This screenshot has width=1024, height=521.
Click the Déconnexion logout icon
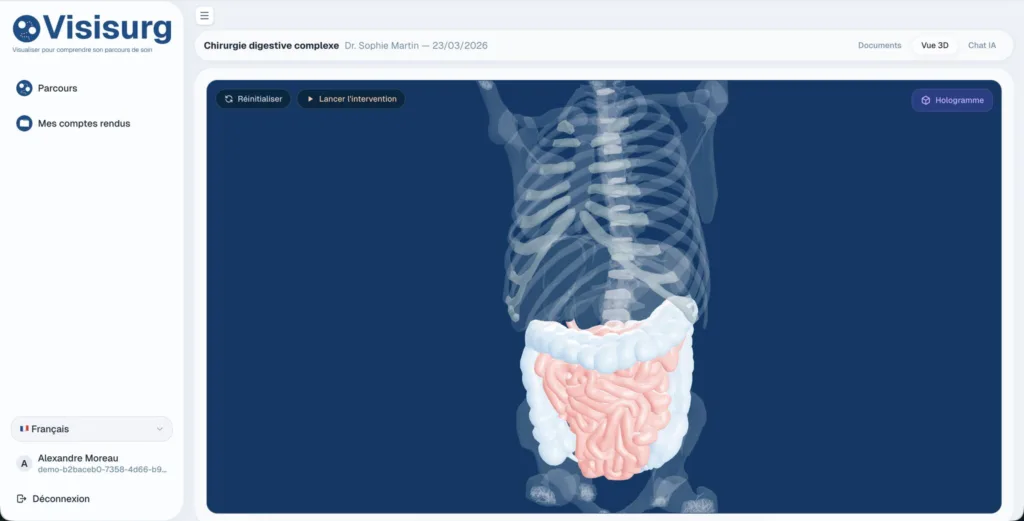[22, 499]
